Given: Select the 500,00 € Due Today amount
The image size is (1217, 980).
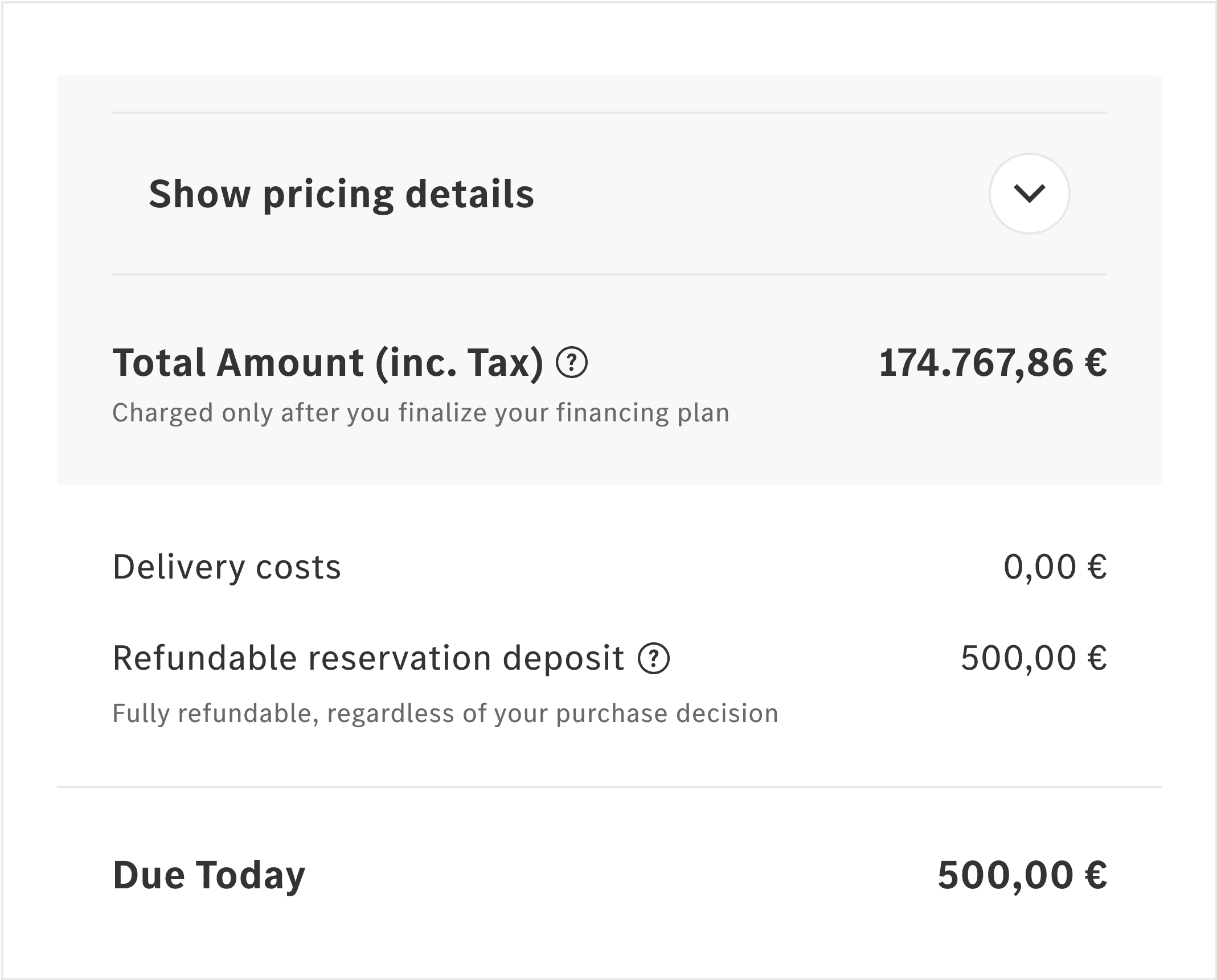Looking at the screenshot, I should tap(1022, 875).
